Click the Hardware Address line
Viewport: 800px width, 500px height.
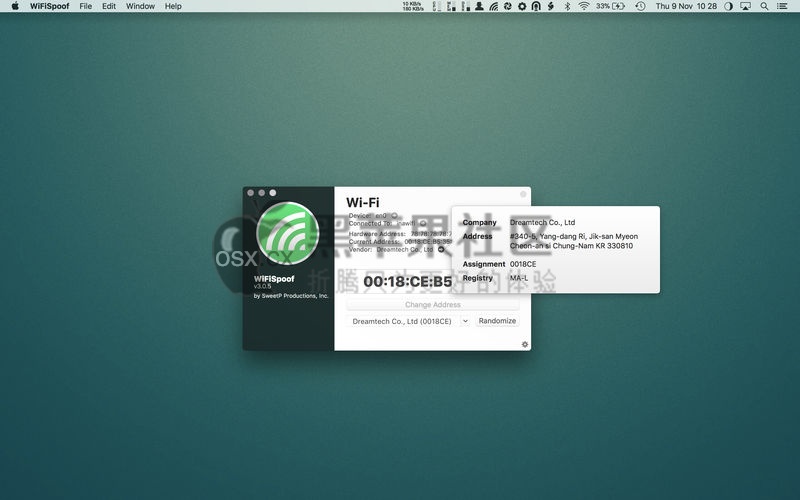pyautogui.click(x=400, y=234)
